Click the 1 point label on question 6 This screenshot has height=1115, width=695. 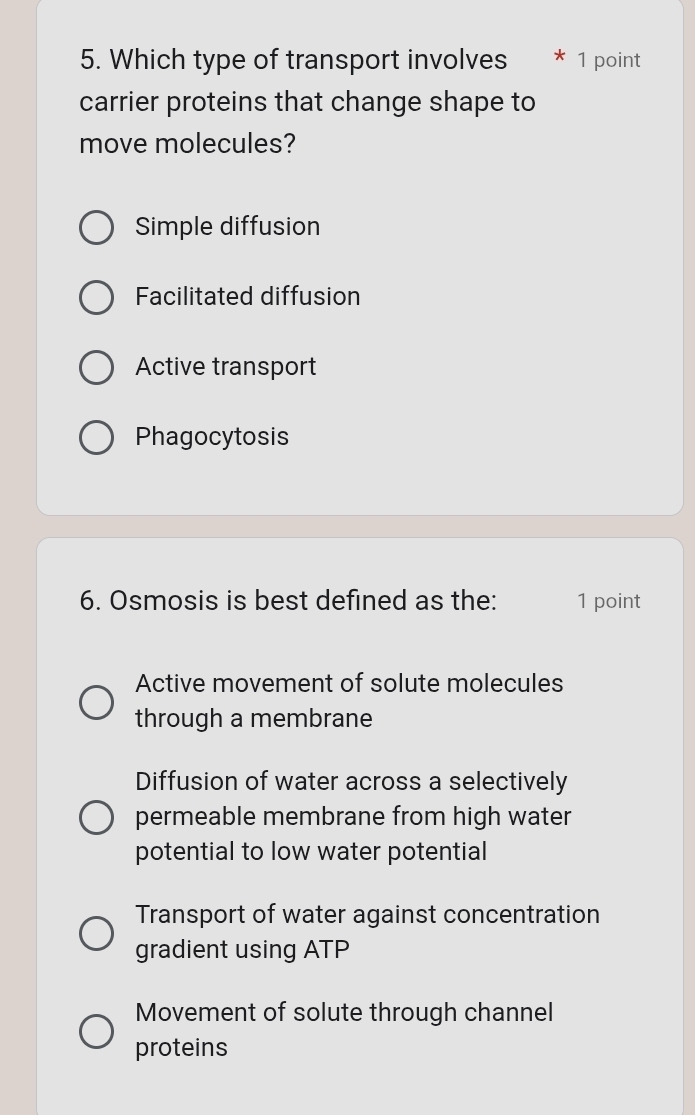click(x=609, y=600)
